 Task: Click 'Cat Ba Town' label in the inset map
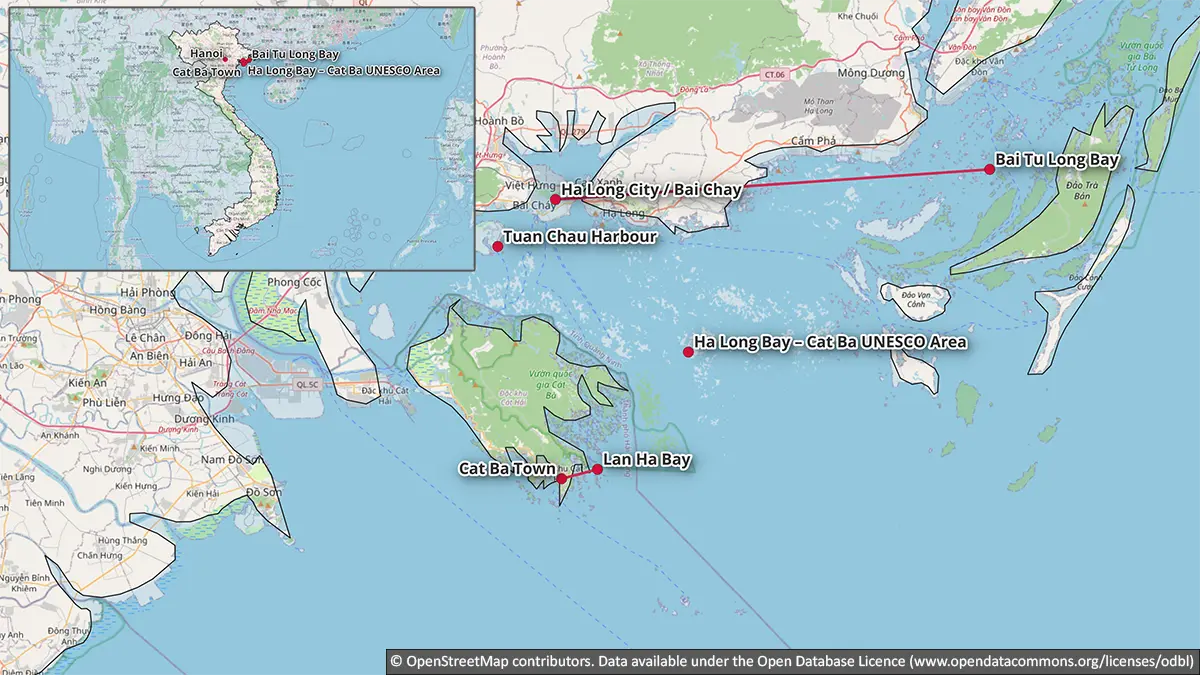(x=206, y=71)
